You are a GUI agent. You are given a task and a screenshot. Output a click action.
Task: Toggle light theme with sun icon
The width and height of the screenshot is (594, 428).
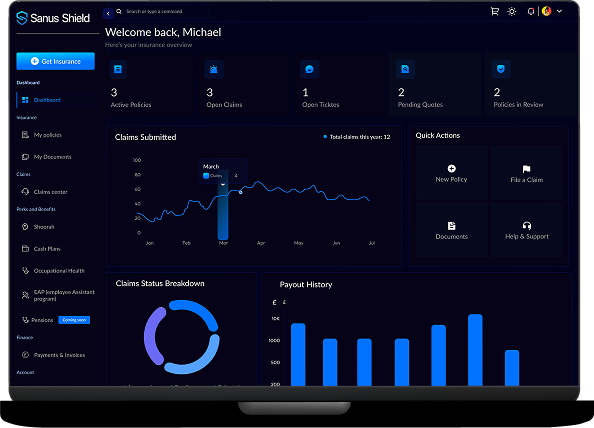click(x=512, y=12)
